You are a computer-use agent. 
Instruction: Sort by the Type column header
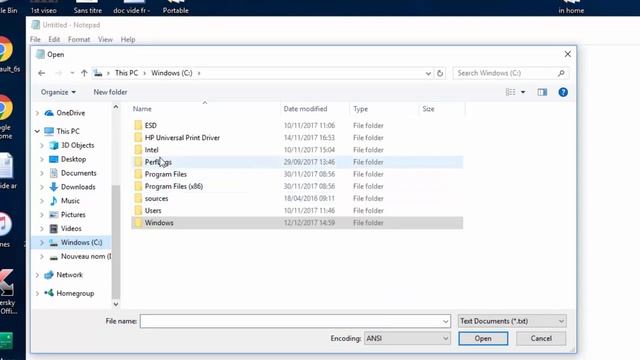click(x=360, y=109)
